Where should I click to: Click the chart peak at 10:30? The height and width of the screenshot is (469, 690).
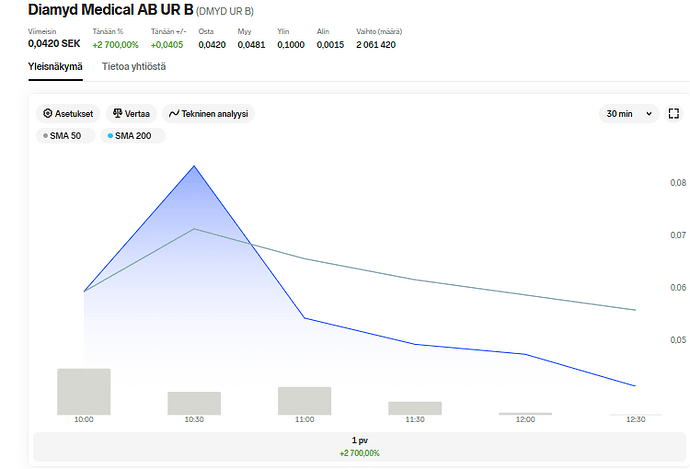[194, 166]
